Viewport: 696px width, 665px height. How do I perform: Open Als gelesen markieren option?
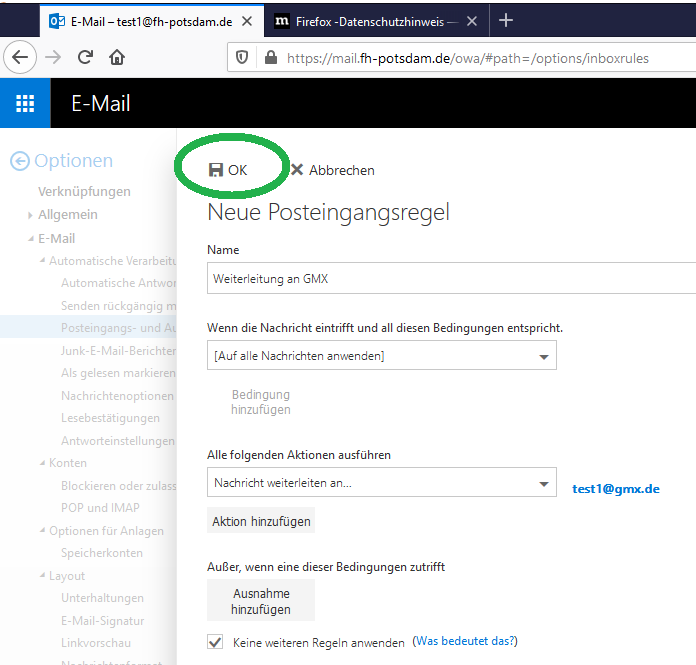119,373
